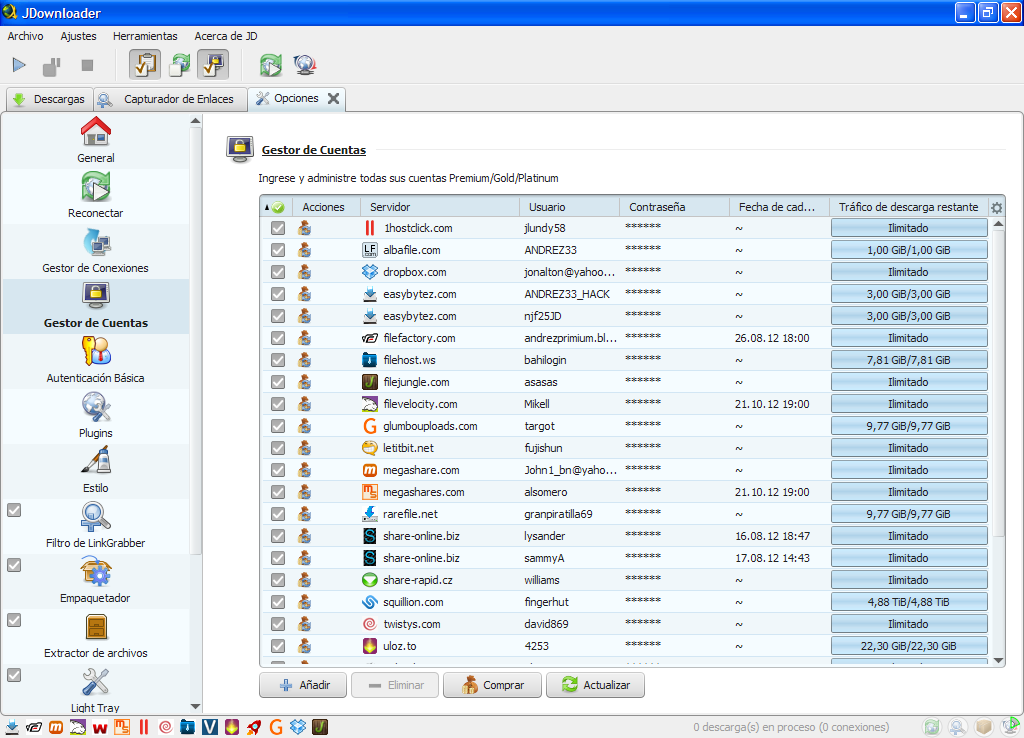Click the uloz.to remaining traffic progress bar

(908, 646)
